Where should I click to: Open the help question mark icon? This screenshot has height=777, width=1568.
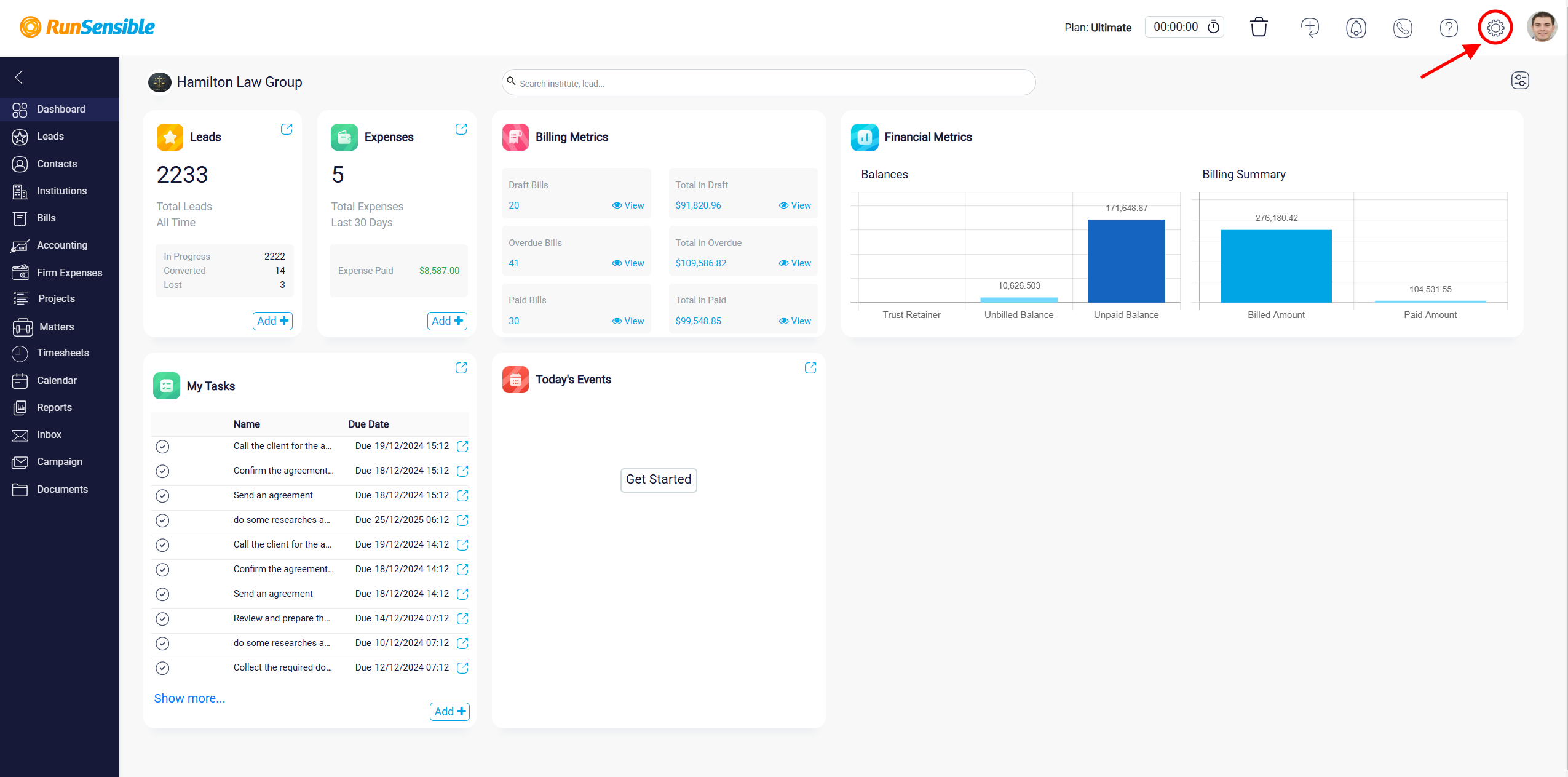(x=1449, y=28)
